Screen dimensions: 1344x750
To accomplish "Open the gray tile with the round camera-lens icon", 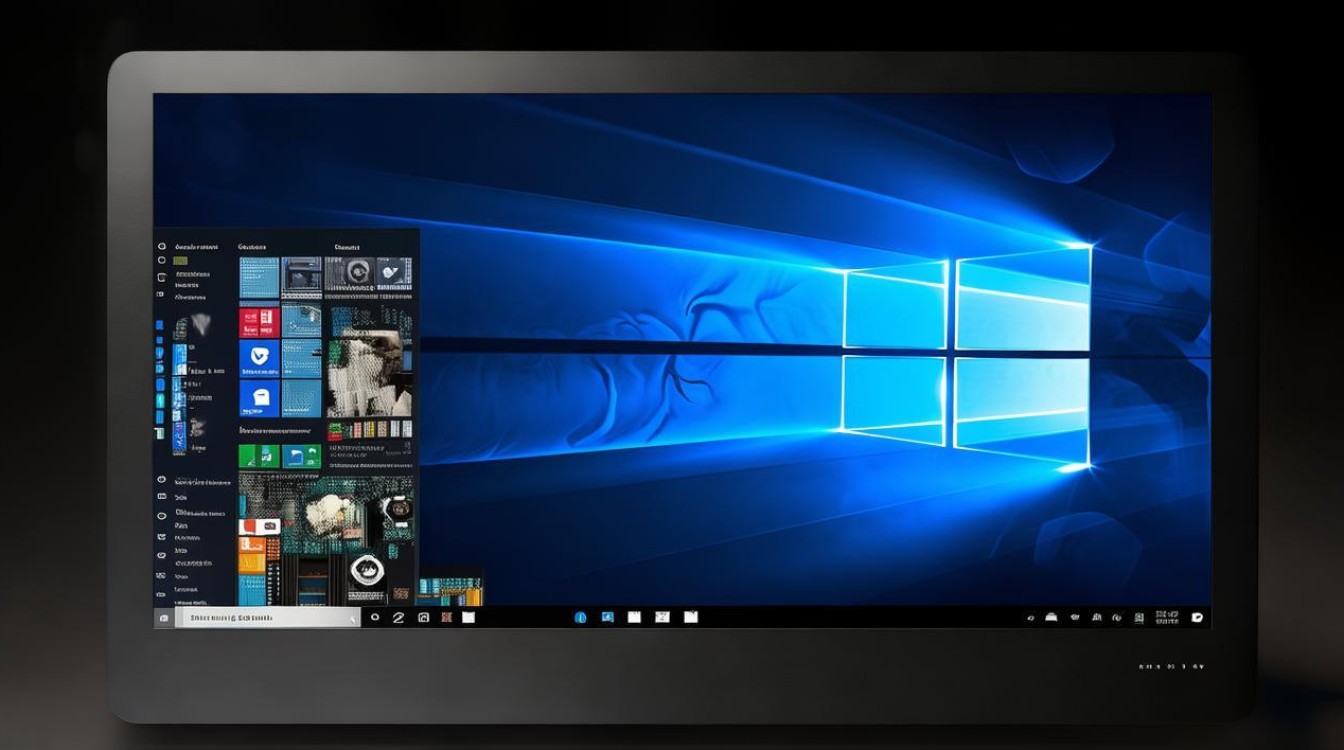I will pos(360,273).
